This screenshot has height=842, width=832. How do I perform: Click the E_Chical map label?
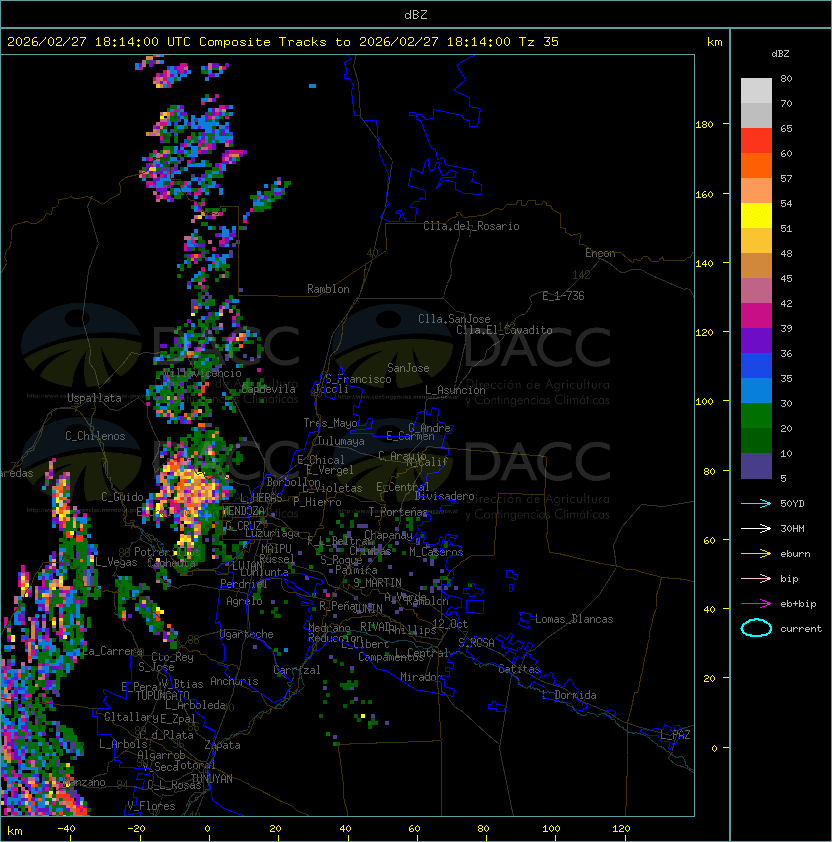[321, 460]
